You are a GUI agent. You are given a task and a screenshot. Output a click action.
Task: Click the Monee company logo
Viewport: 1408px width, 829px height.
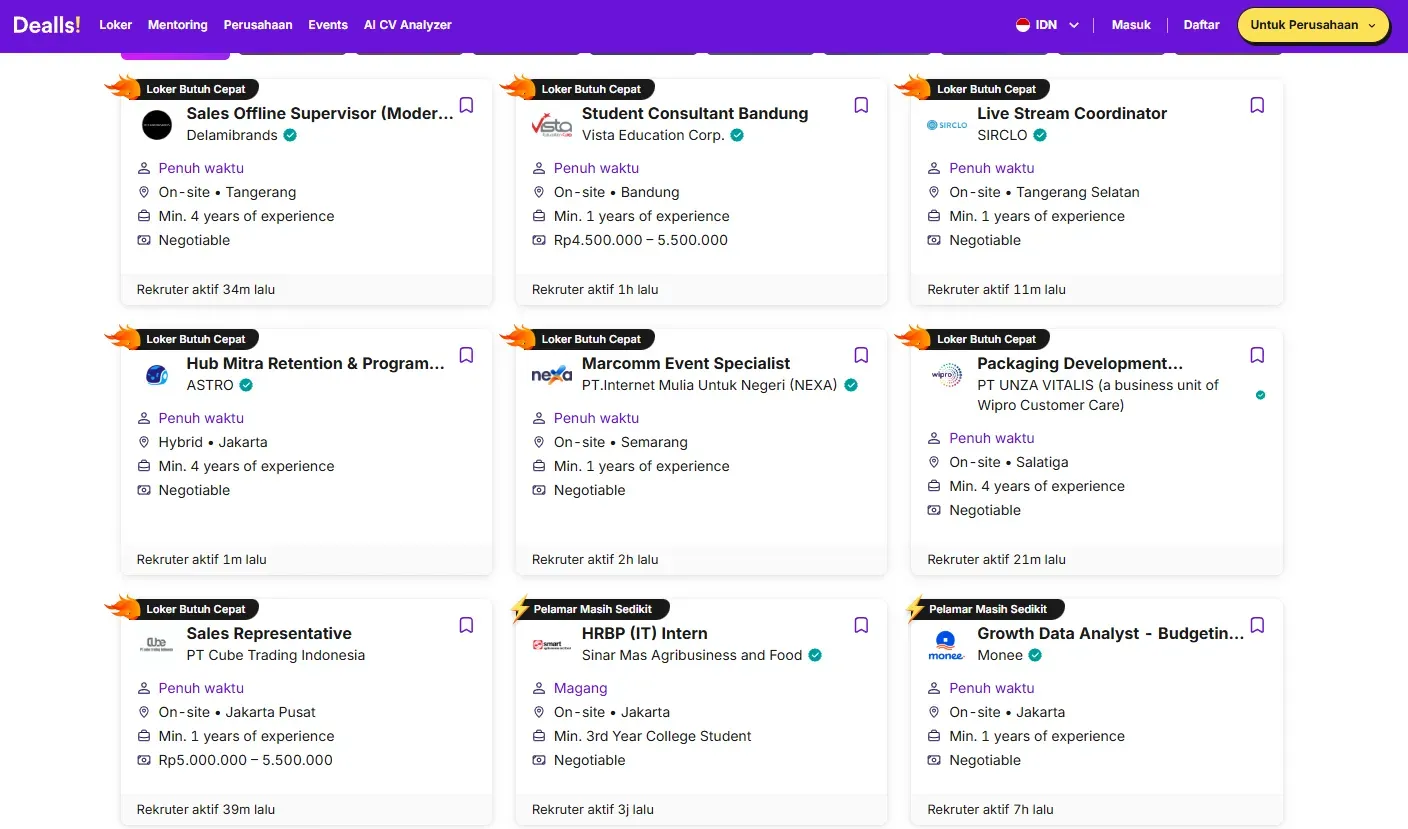pos(947,645)
